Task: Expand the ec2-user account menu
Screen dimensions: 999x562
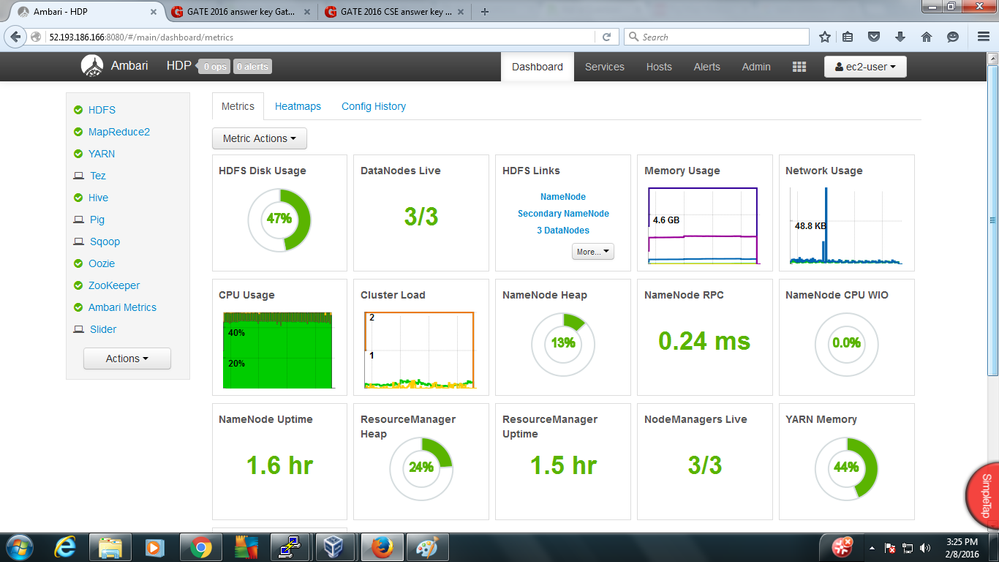Action: [x=865, y=67]
